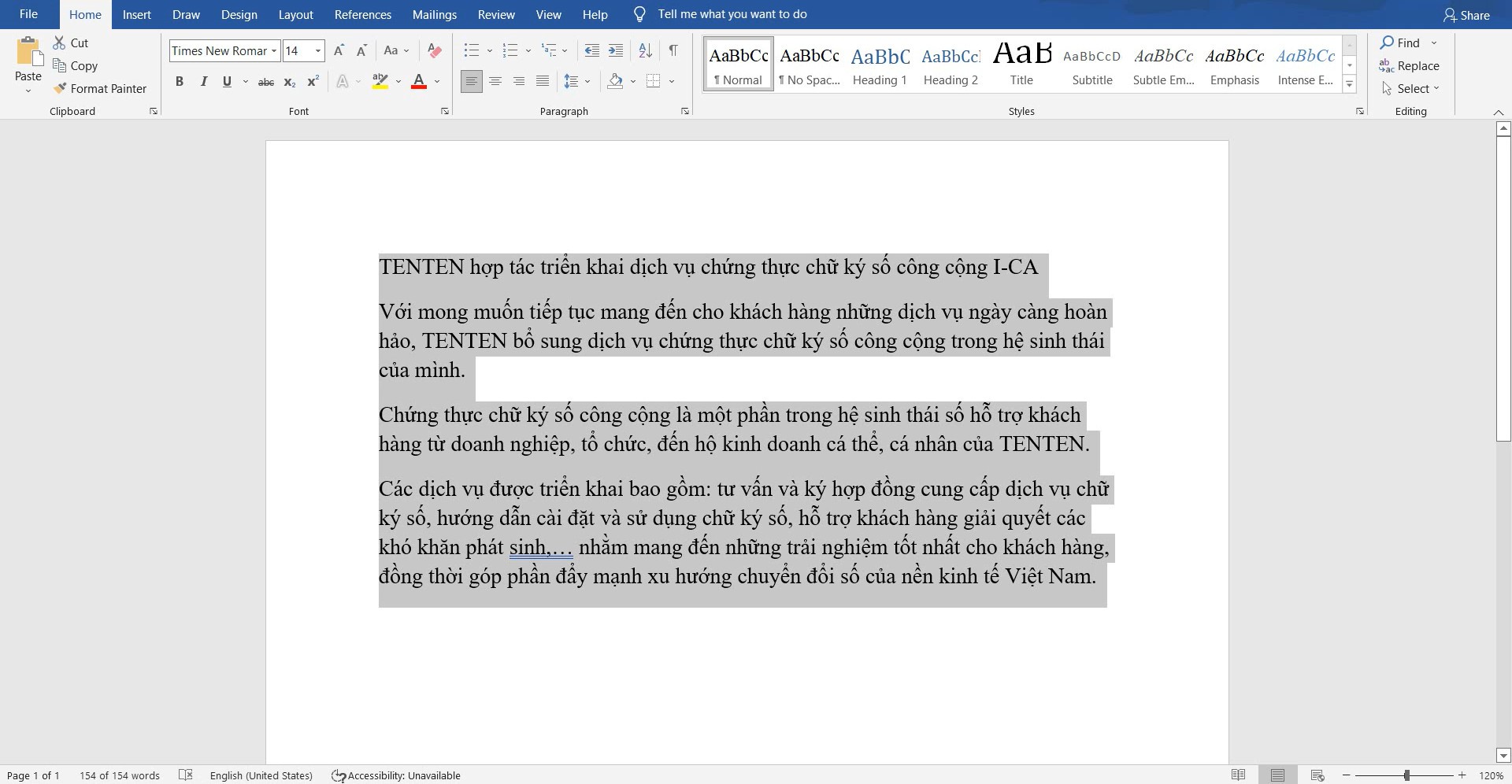Open line and paragraph spacing

[572, 82]
